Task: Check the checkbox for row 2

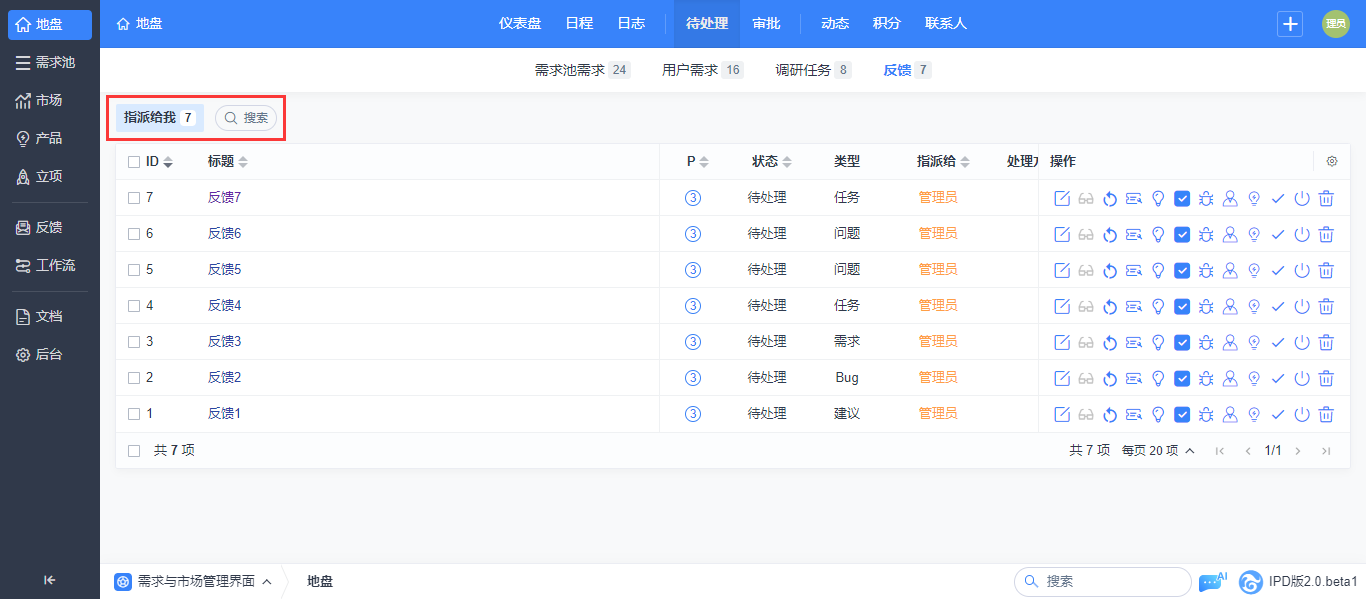Action: (134, 378)
